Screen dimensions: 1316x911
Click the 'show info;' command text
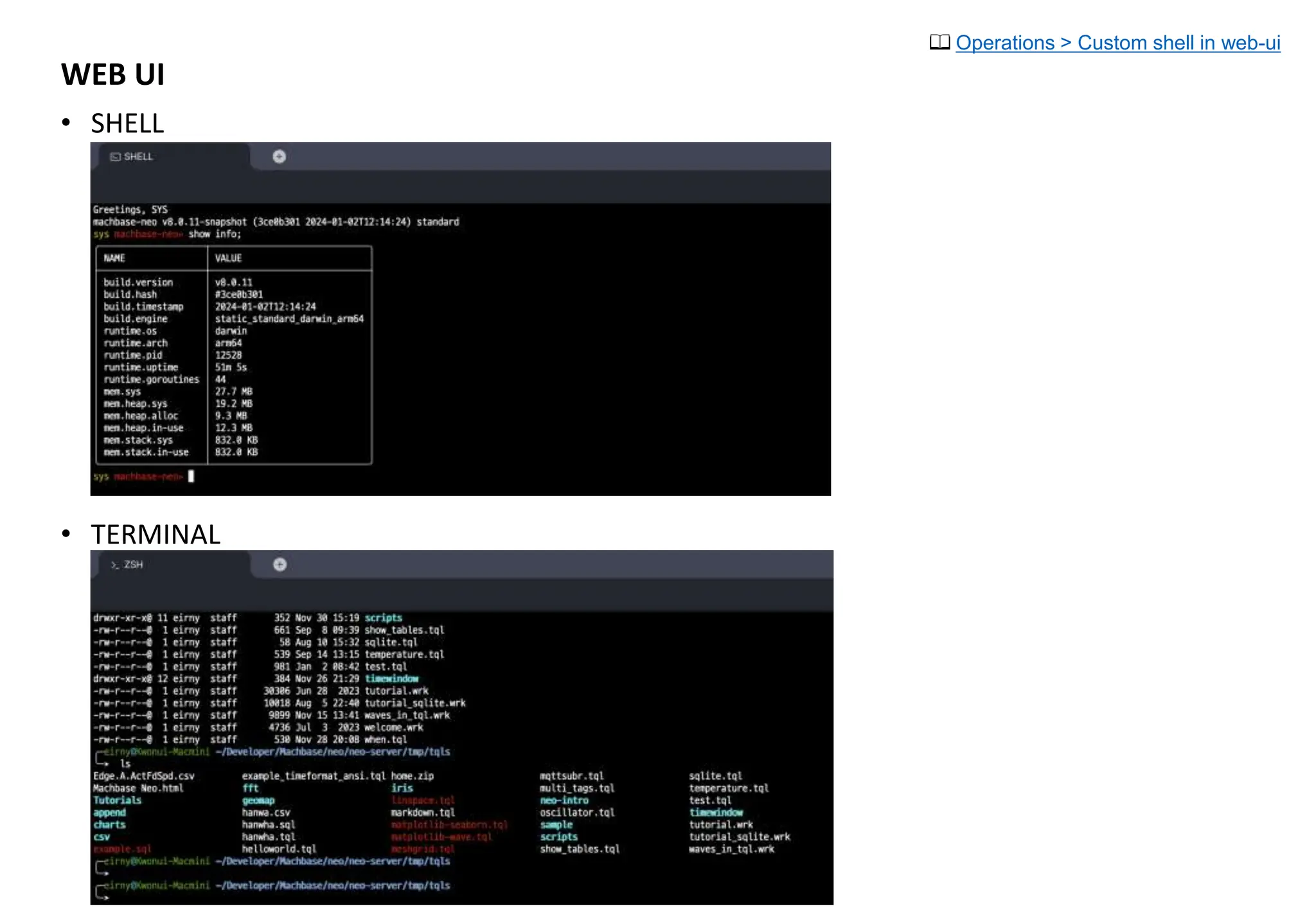coord(215,234)
